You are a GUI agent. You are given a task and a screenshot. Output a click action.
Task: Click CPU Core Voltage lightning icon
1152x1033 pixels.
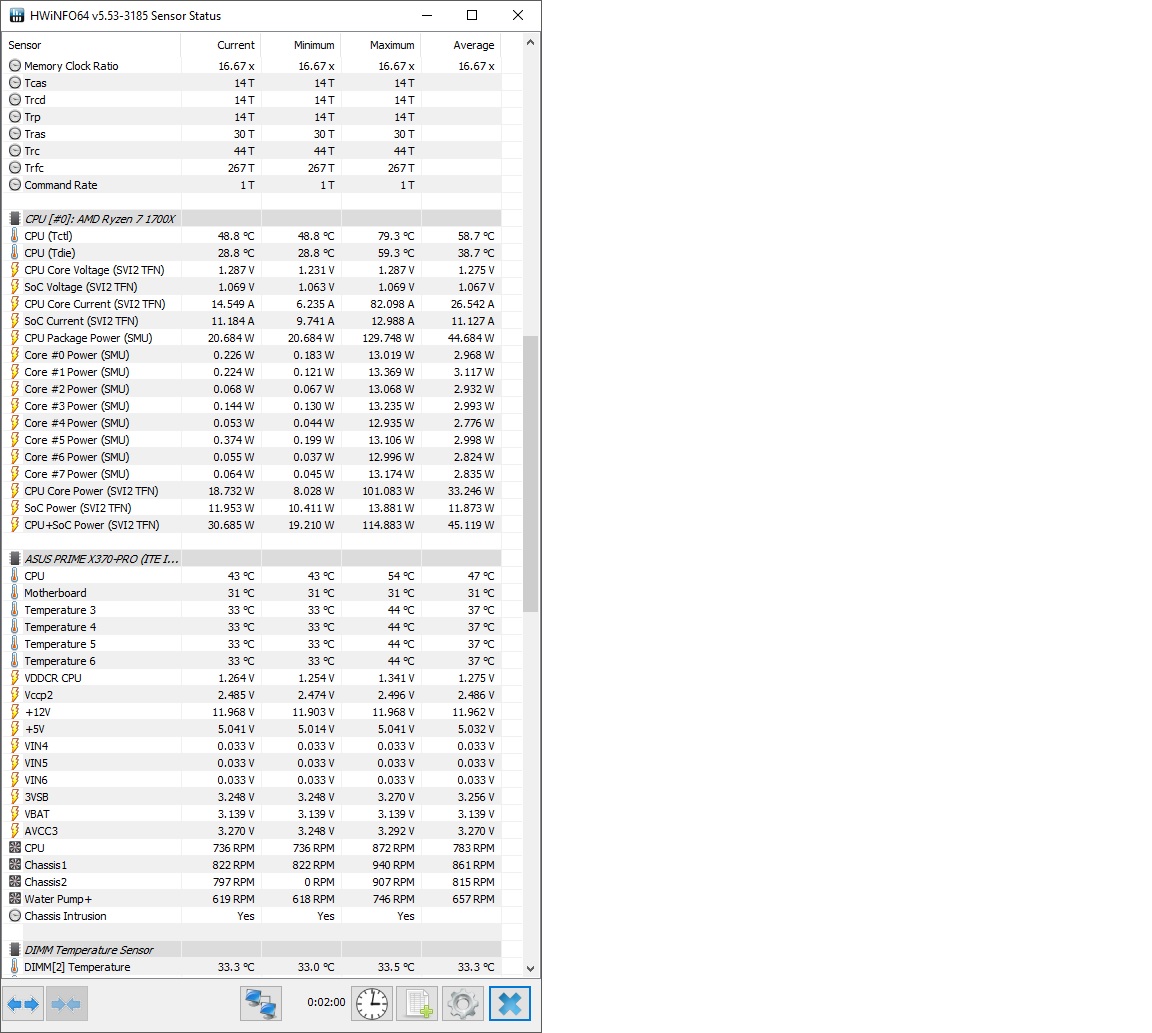click(x=15, y=270)
